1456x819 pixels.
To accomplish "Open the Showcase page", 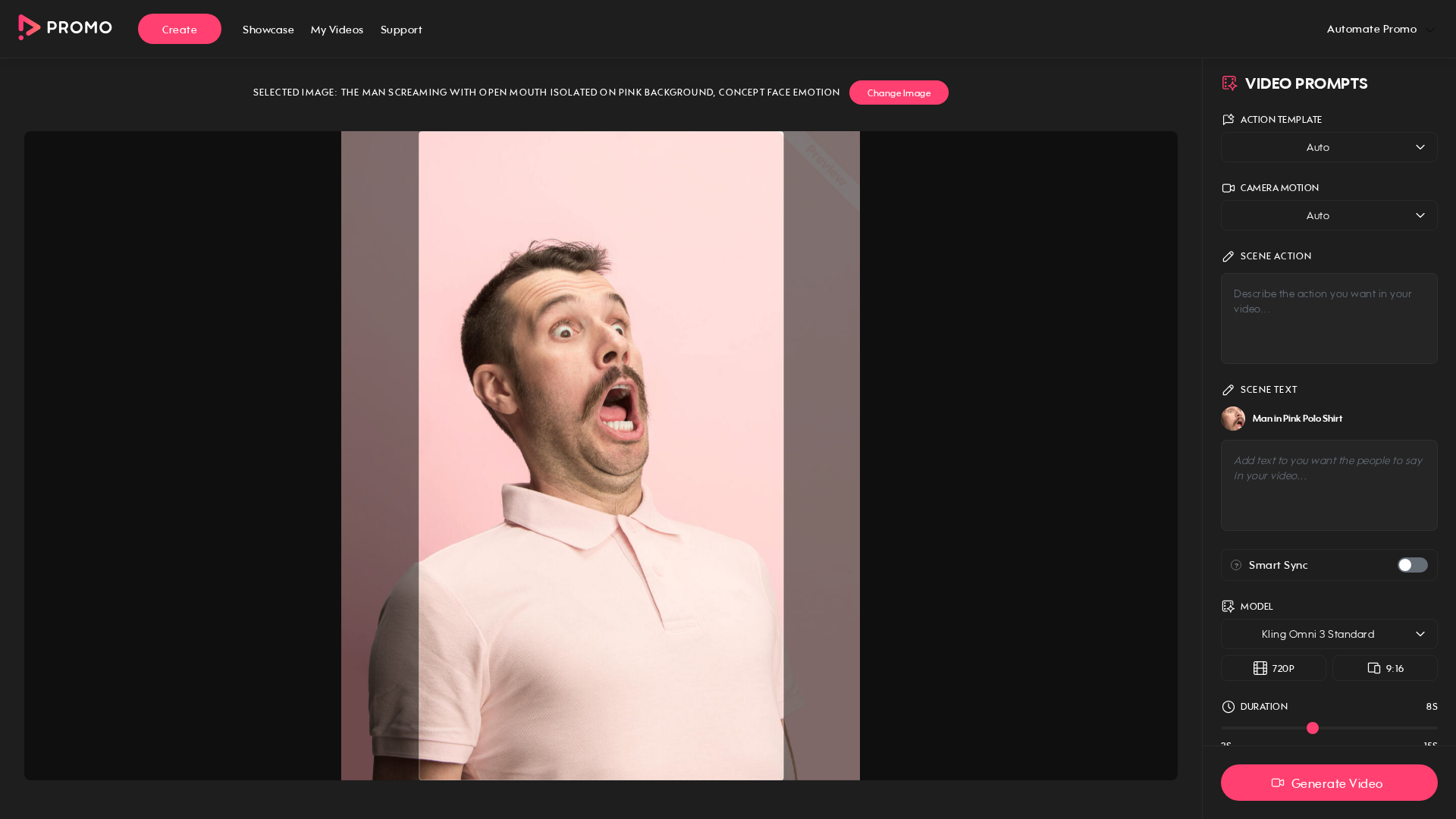I will (268, 30).
